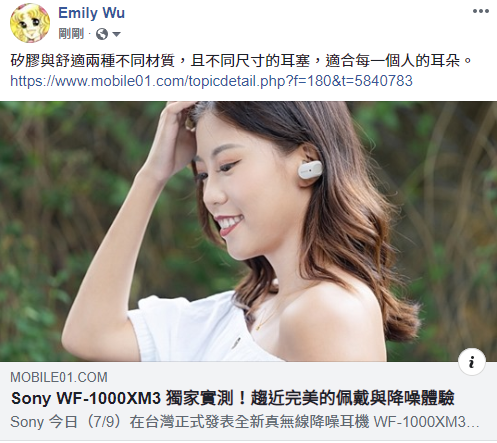Click the white Sony earbud in photo

click(x=310, y=170)
